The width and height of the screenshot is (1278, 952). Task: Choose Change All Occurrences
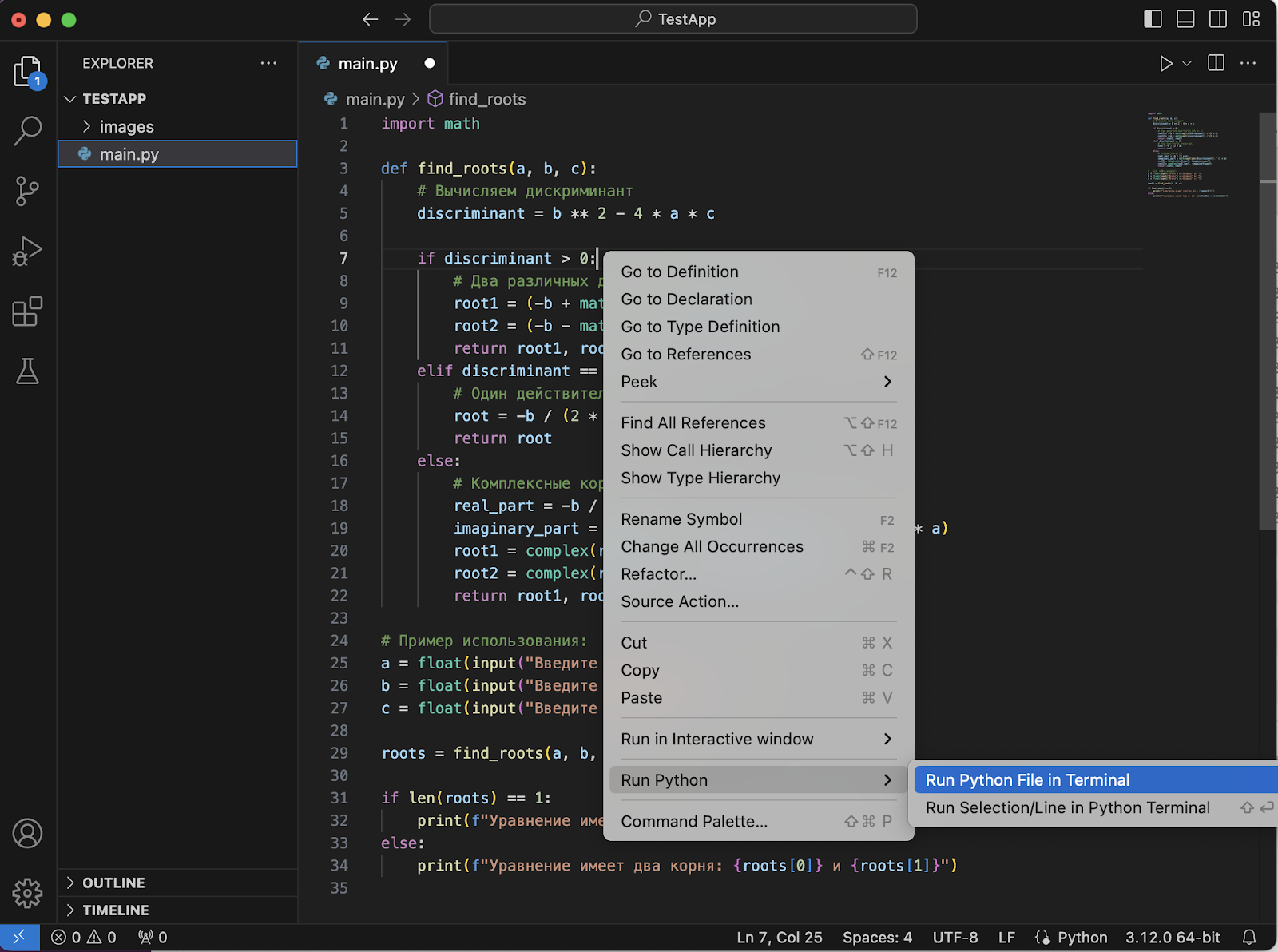[x=758, y=547]
